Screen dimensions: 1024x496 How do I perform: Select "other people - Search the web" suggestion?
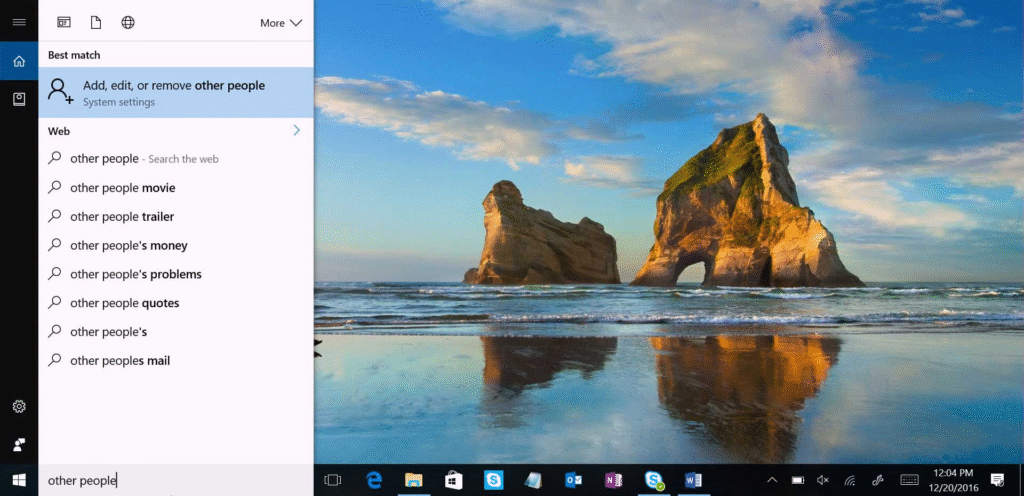point(176,159)
